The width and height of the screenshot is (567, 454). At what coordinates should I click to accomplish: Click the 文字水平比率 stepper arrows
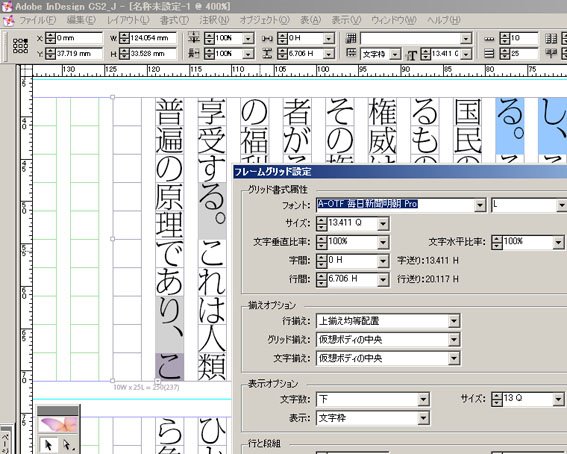pyautogui.click(x=497, y=242)
